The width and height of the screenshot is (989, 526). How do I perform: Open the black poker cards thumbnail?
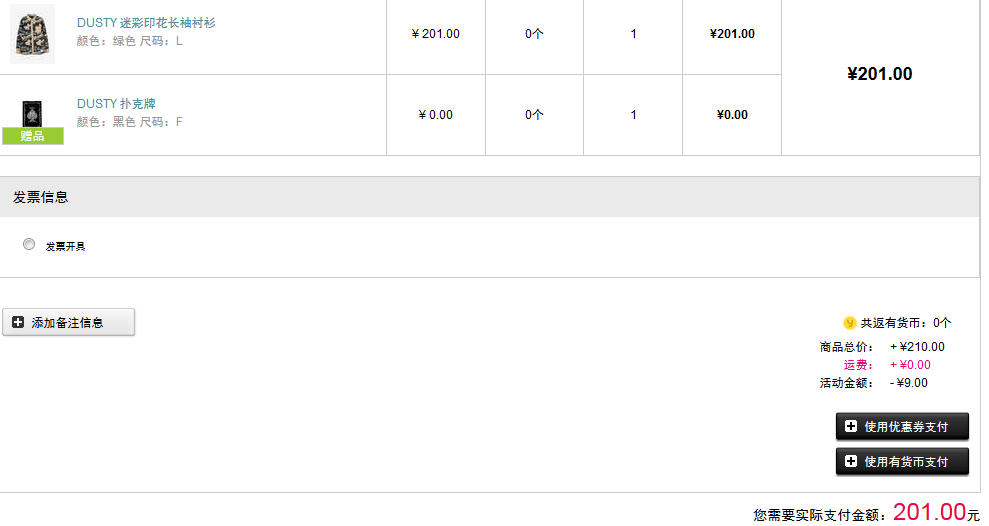pyautogui.click(x=32, y=114)
